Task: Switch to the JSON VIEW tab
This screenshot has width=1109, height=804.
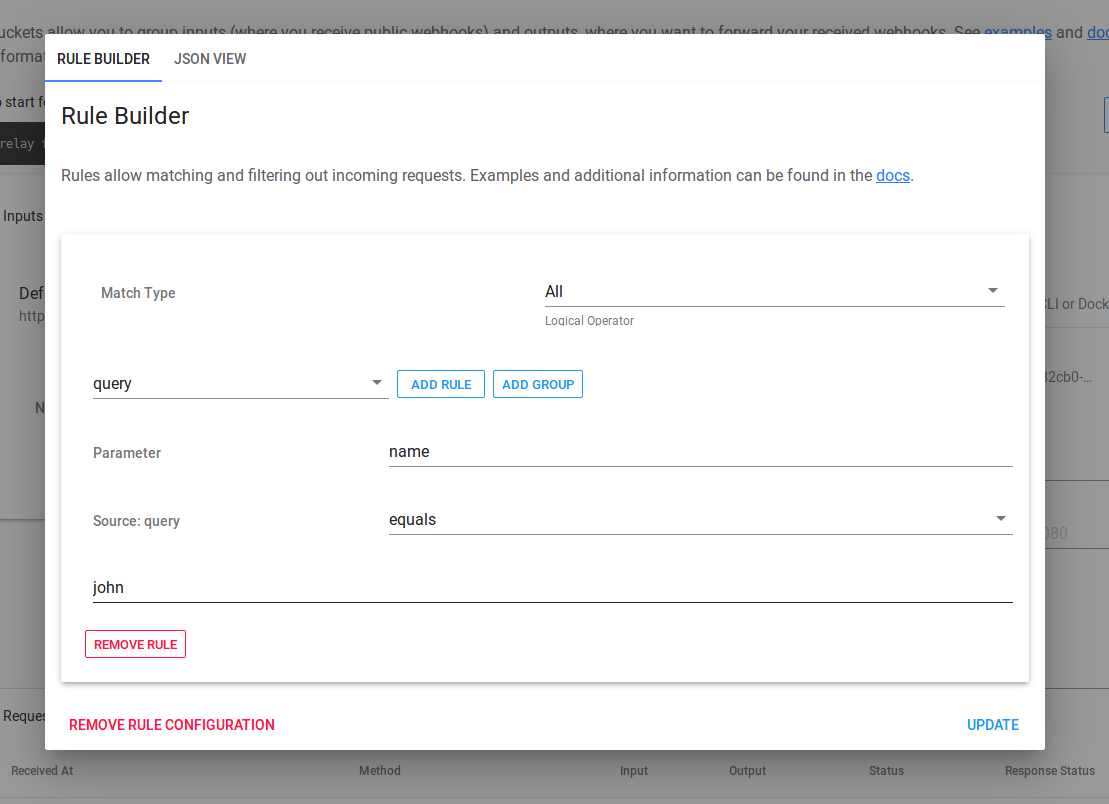Action: (x=210, y=59)
